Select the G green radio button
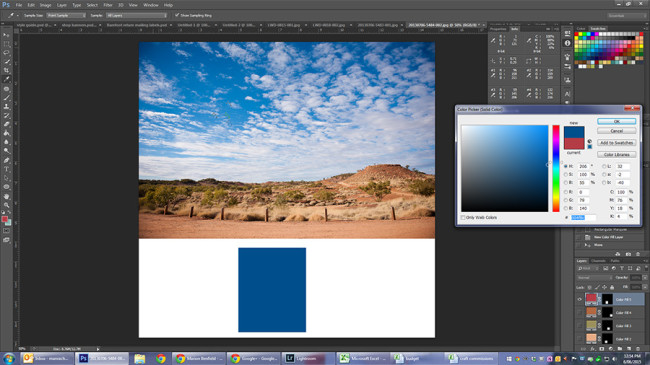650x365 pixels. tap(566, 200)
